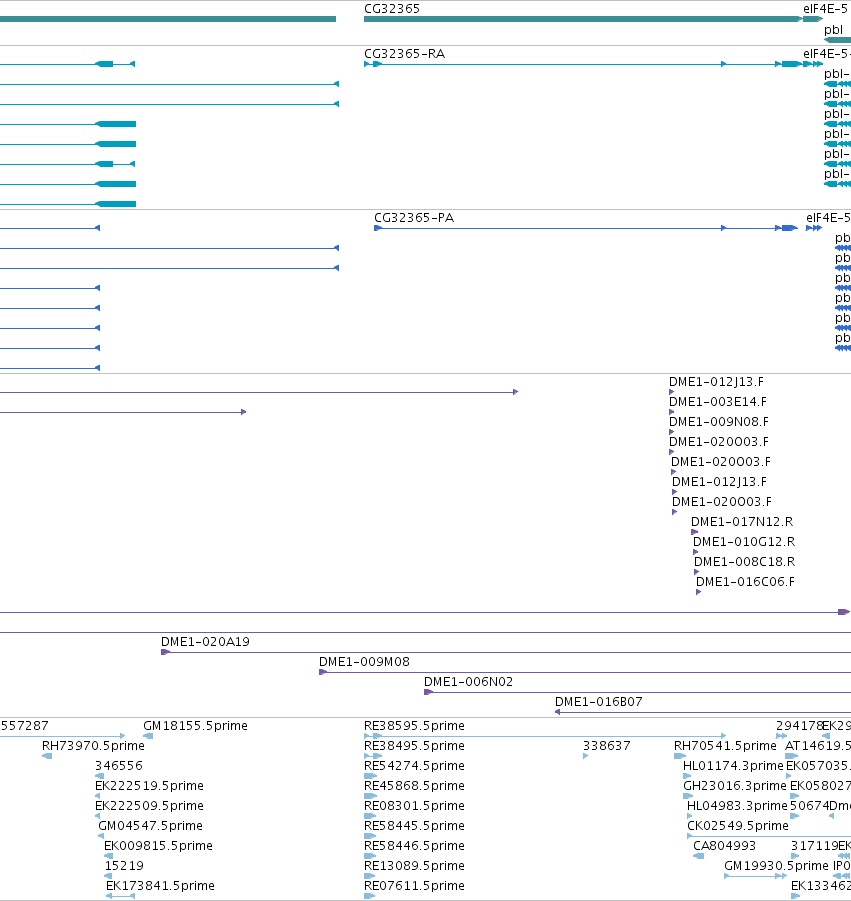Select EST RE58446.5prime
Image resolution: width=851 pixels, height=901 pixels.
click(414, 846)
